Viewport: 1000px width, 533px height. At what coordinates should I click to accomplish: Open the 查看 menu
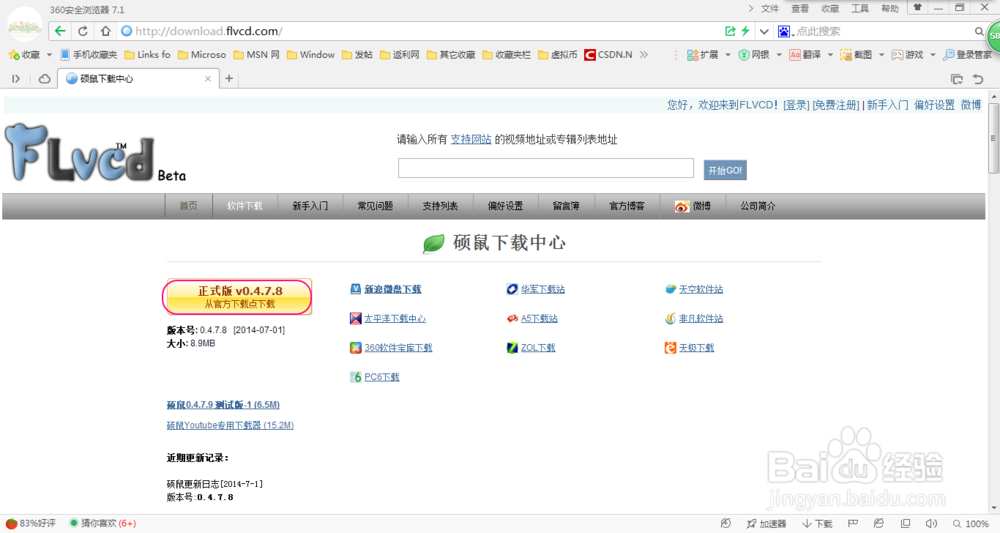tap(800, 8)
